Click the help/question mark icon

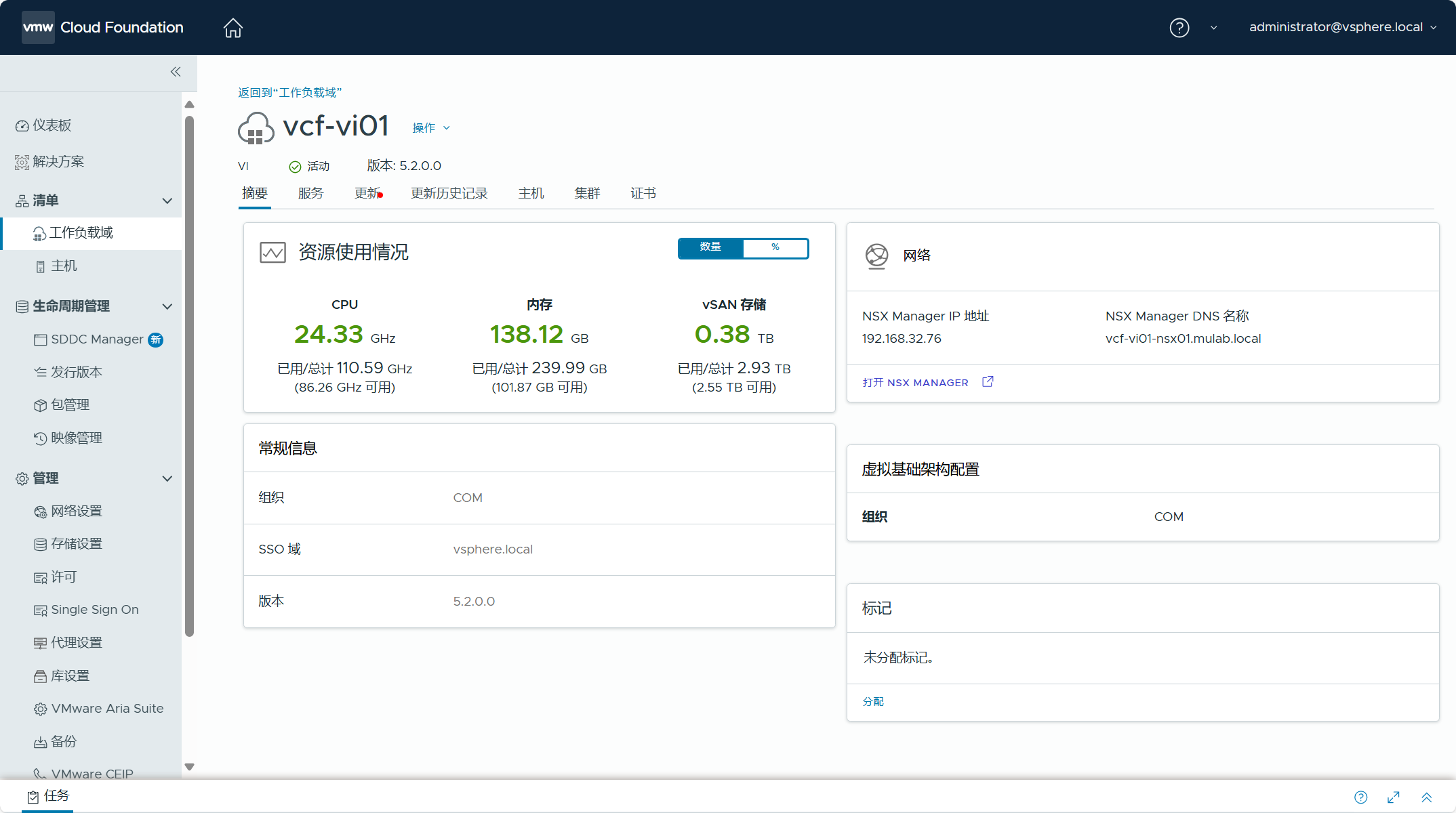[x=1178, y=26]
